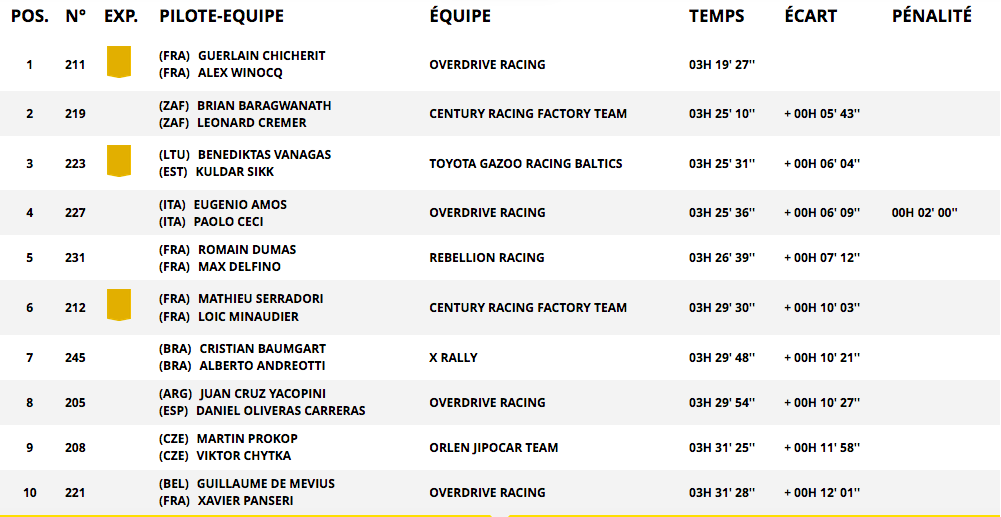The image size is (1001, 517).
Task: Select Guillaume de Mevius in position 10
Action: 266,484
